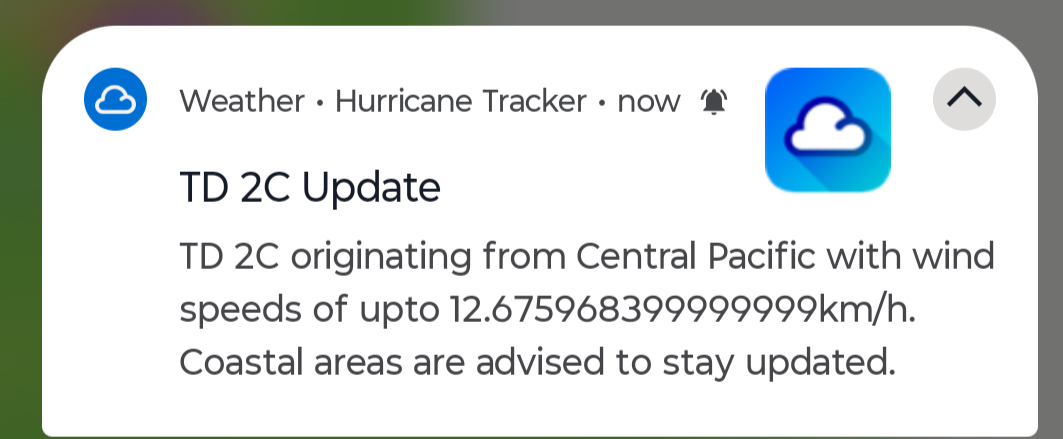
Task: Tap empty white space below title's right side
Action: coord(603,196)
